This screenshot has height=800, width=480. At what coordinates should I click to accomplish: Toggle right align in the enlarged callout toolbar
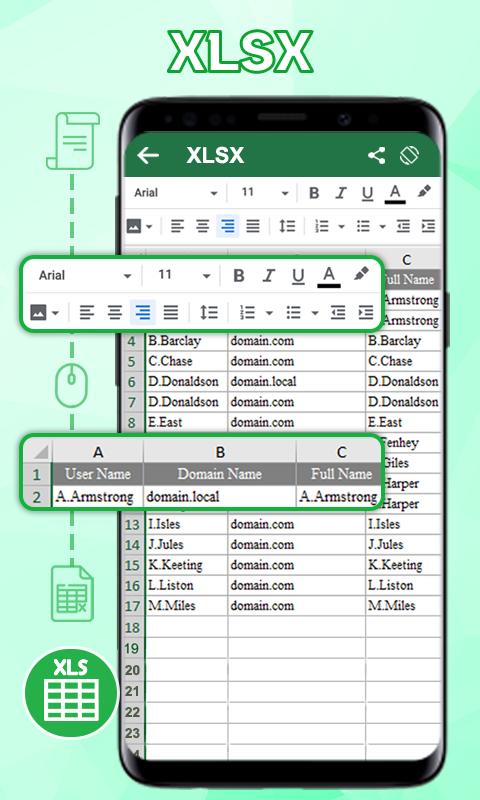[x=143, y=312]
